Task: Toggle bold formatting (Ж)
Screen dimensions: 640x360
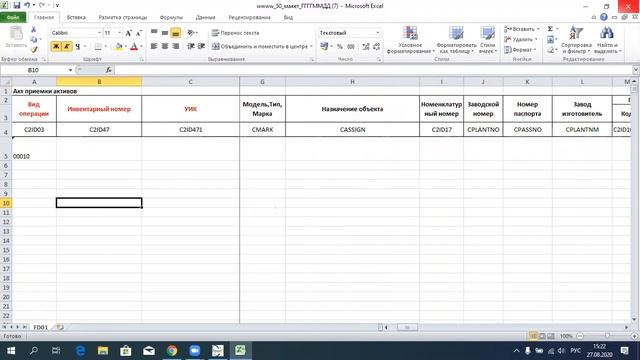Action: tap(56, 47)
